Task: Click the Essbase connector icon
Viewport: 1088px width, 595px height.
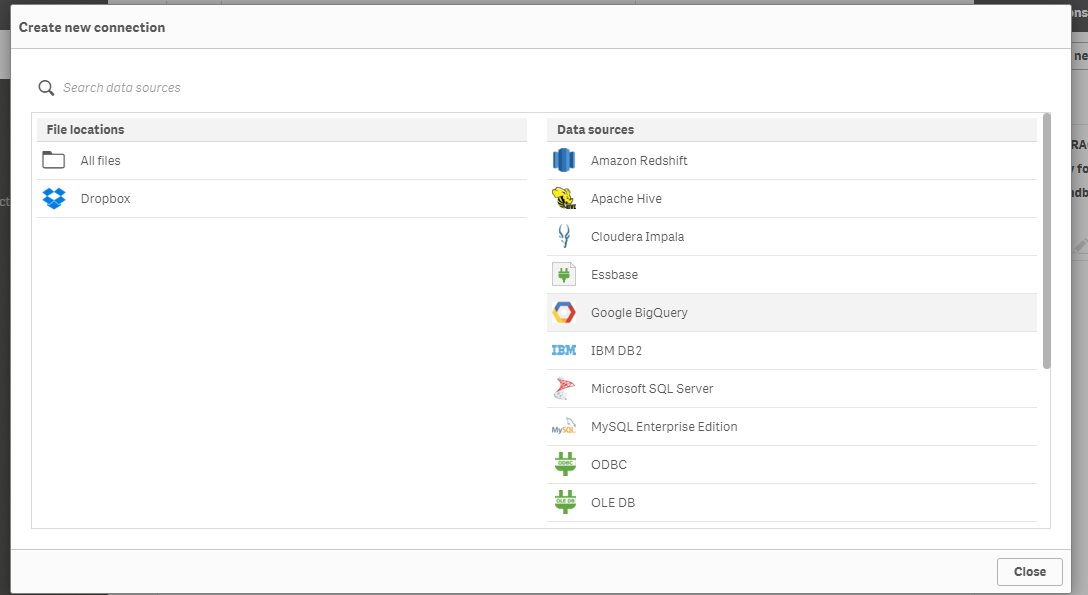Action: [565, 274]
